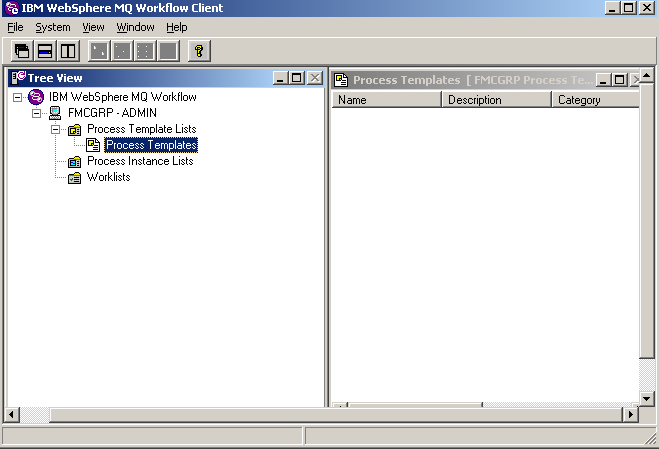This screenshot has width=659, height=449.
Task: Select IBM WebSphere MQ Workflow tree item
Action: pos(123,97)
